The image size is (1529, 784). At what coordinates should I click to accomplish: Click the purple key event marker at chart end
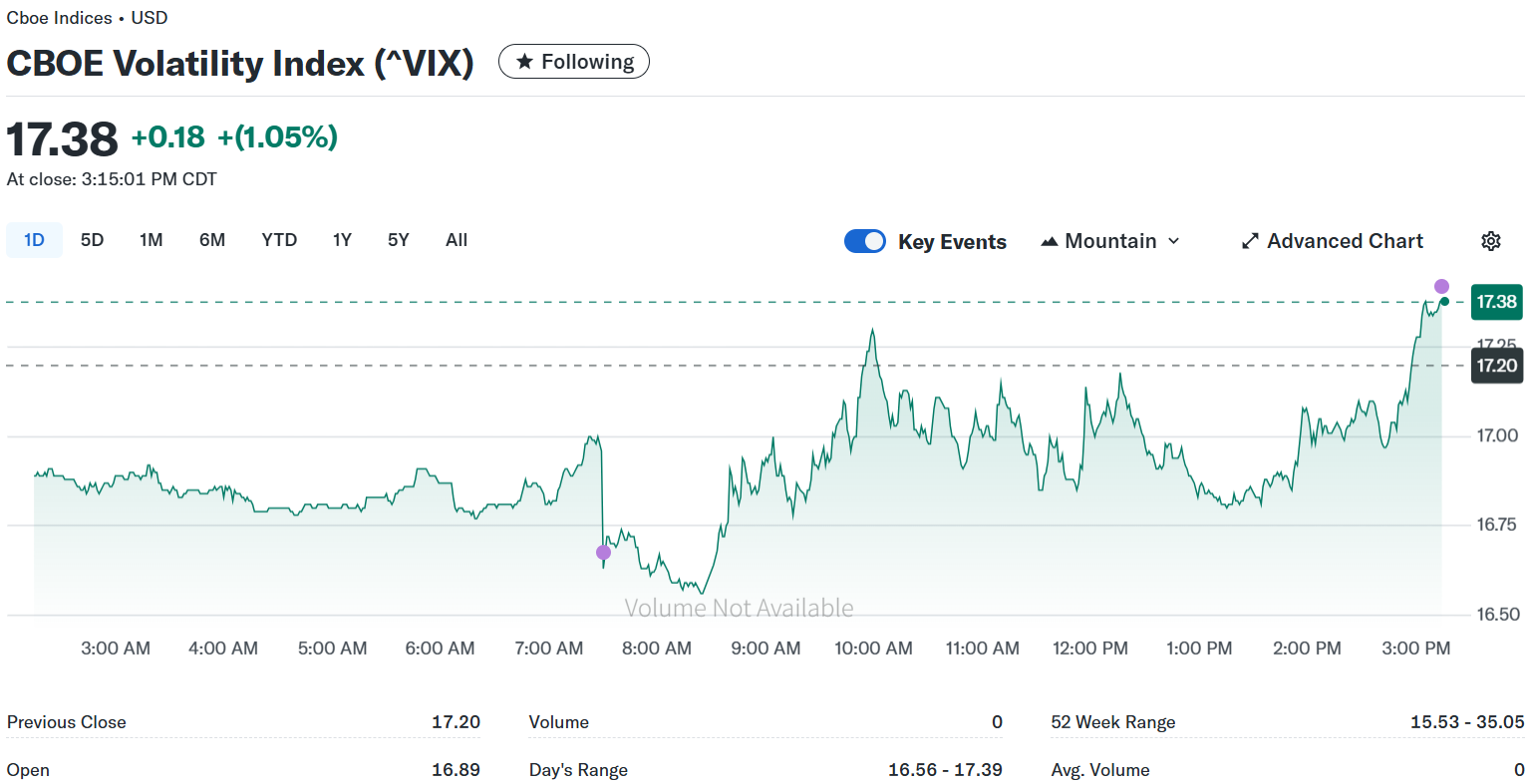(1441, 287)
